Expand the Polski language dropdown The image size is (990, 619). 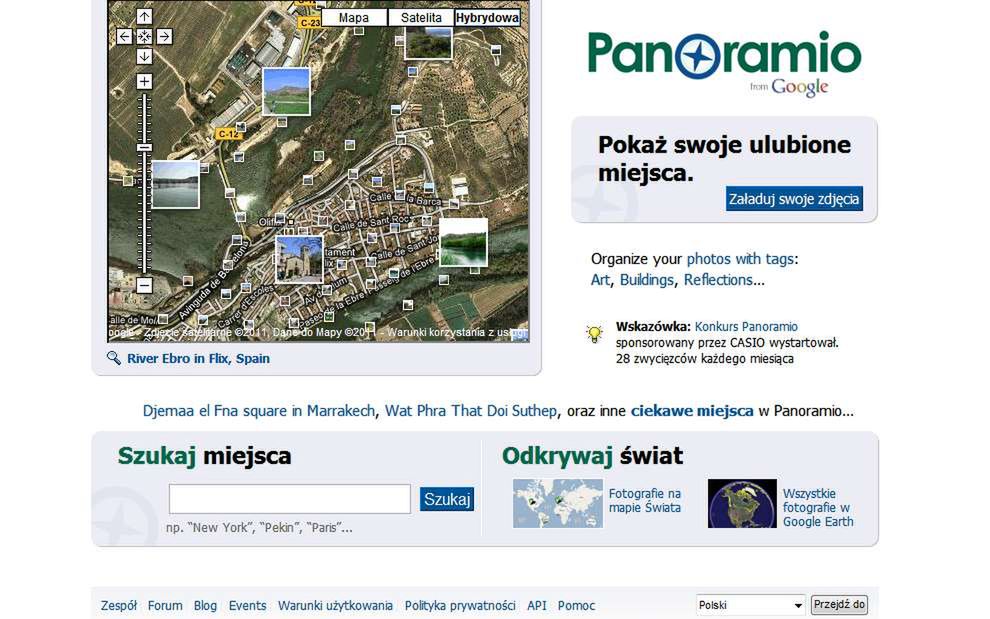751,605
